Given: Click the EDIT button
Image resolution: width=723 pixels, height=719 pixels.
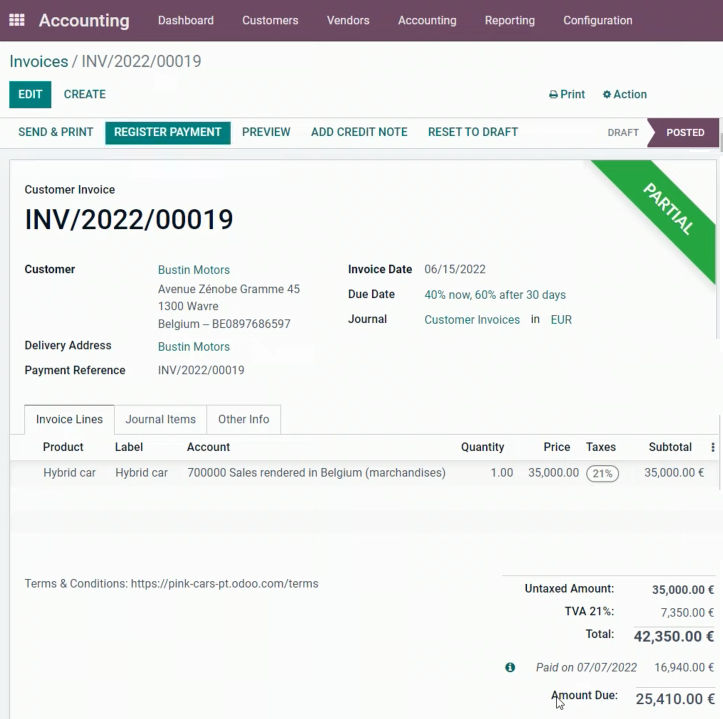Looking at the screenshot, I should 30,95.
